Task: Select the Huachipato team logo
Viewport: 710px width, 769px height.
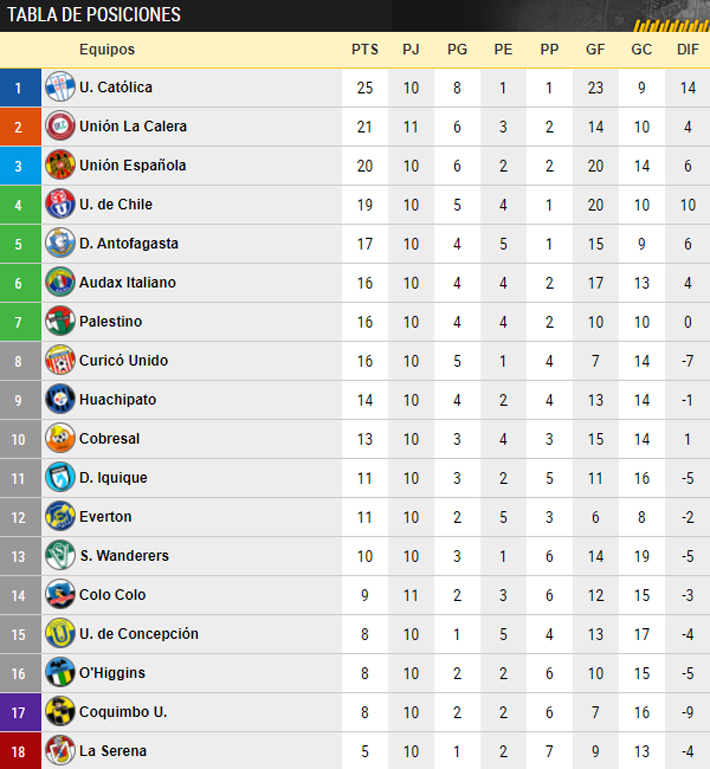Action: (60, 400)
